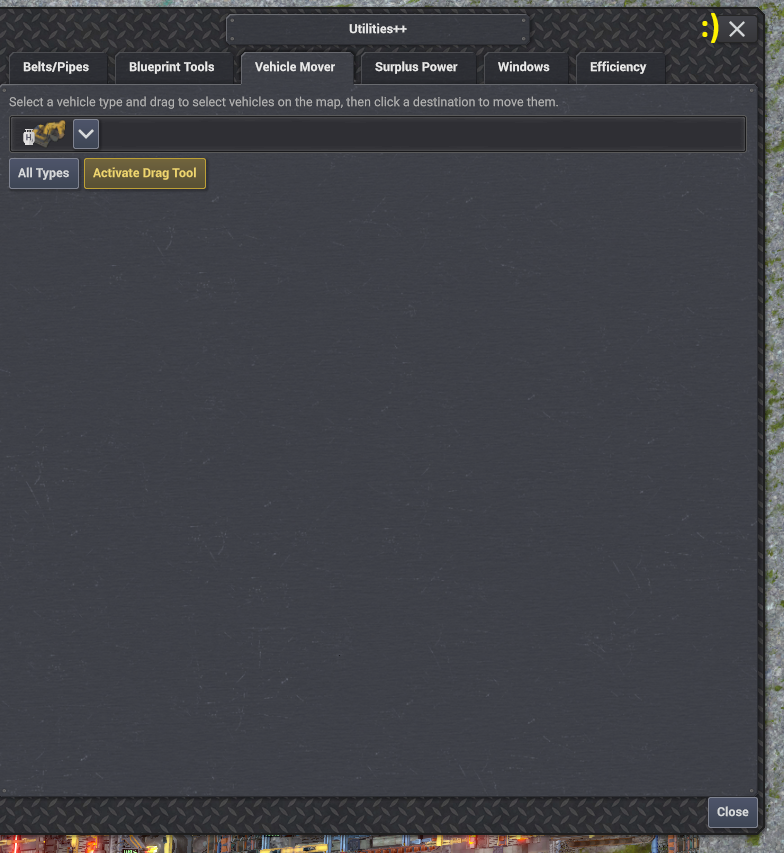Open the Windows tab
The width and height of the screenshot is (784, 853).
(x=523, y=67)
